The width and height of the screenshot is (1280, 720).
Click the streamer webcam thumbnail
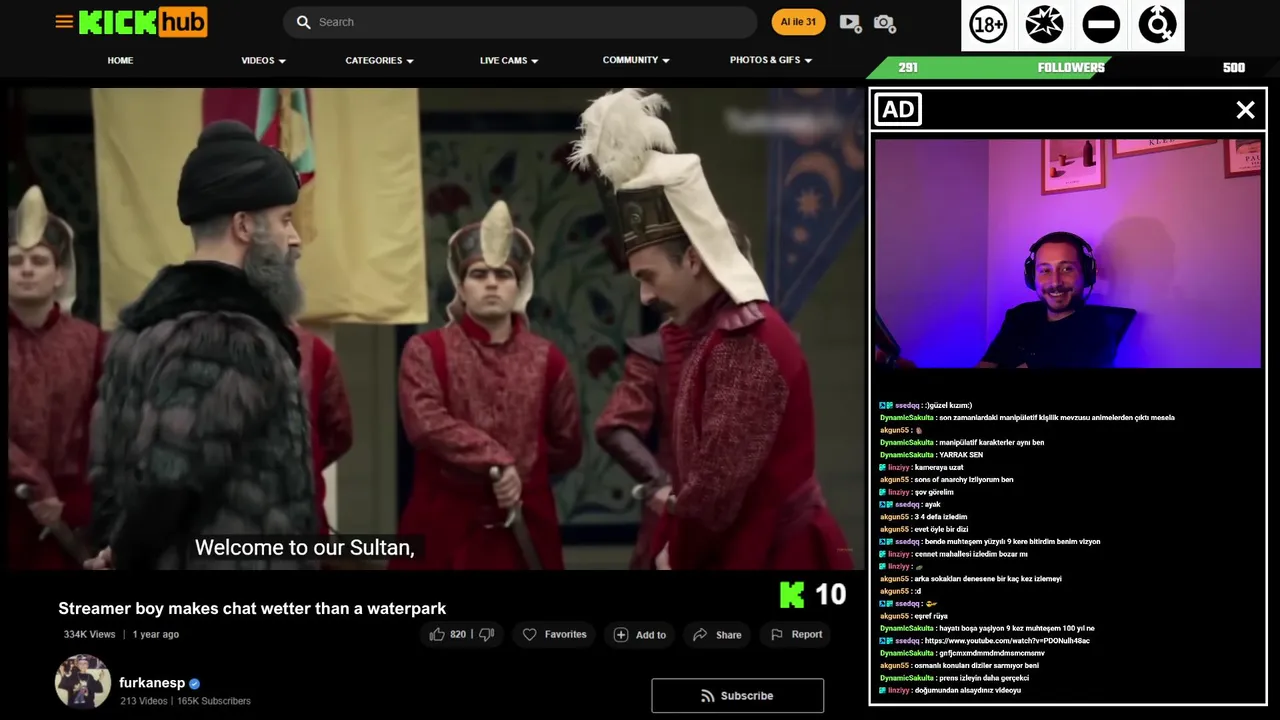1068,254
